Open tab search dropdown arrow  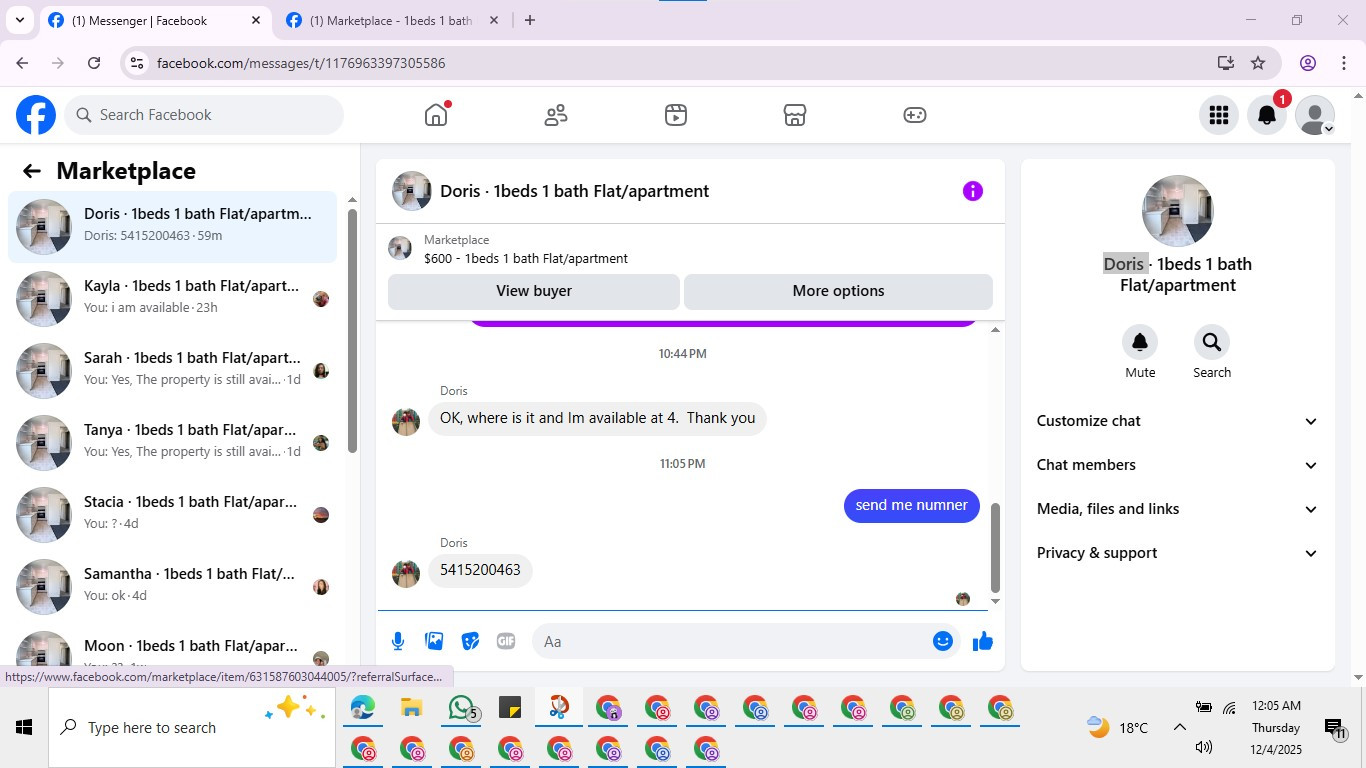19,20
